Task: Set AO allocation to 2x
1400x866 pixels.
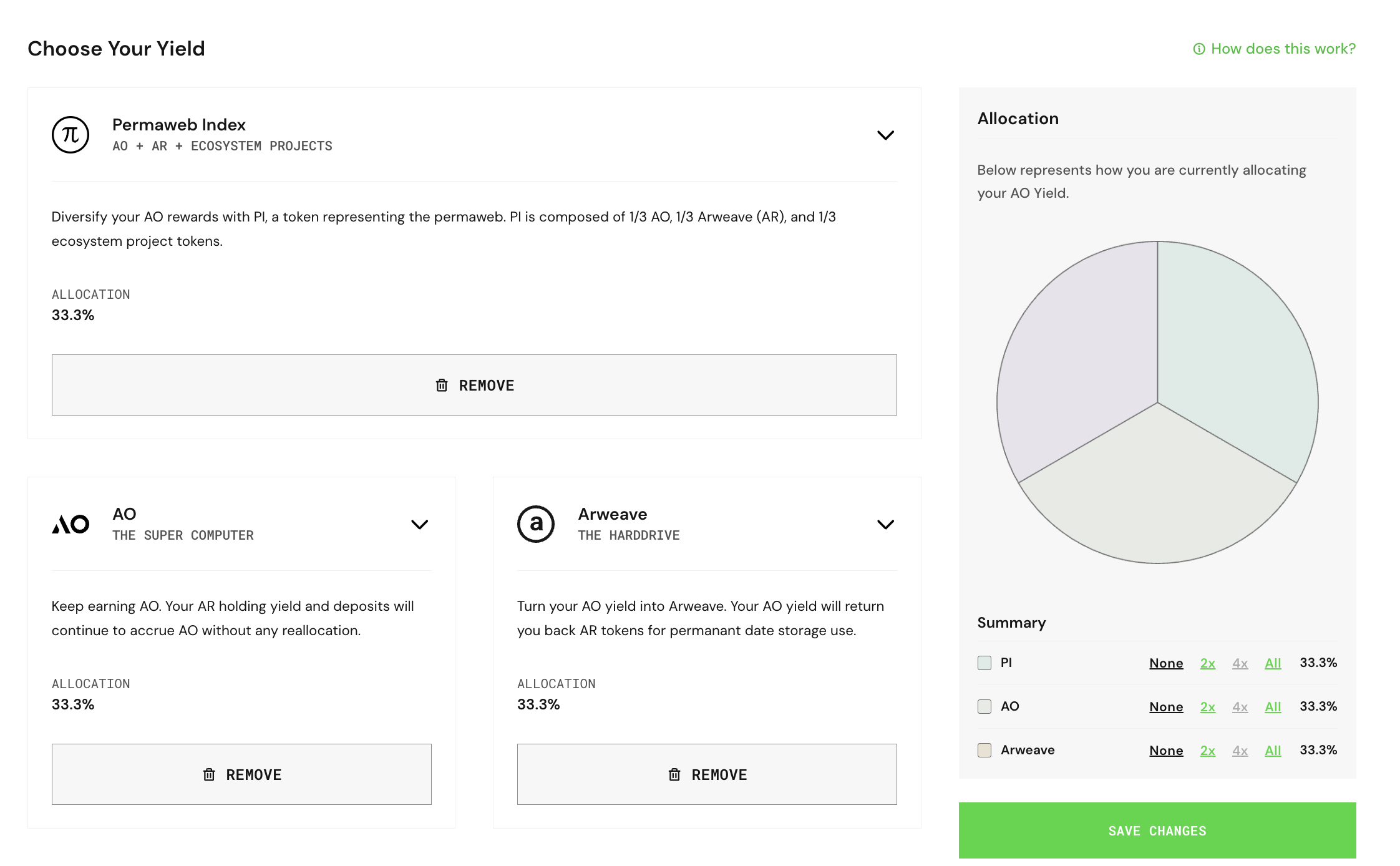Action: coord(1208,707)
